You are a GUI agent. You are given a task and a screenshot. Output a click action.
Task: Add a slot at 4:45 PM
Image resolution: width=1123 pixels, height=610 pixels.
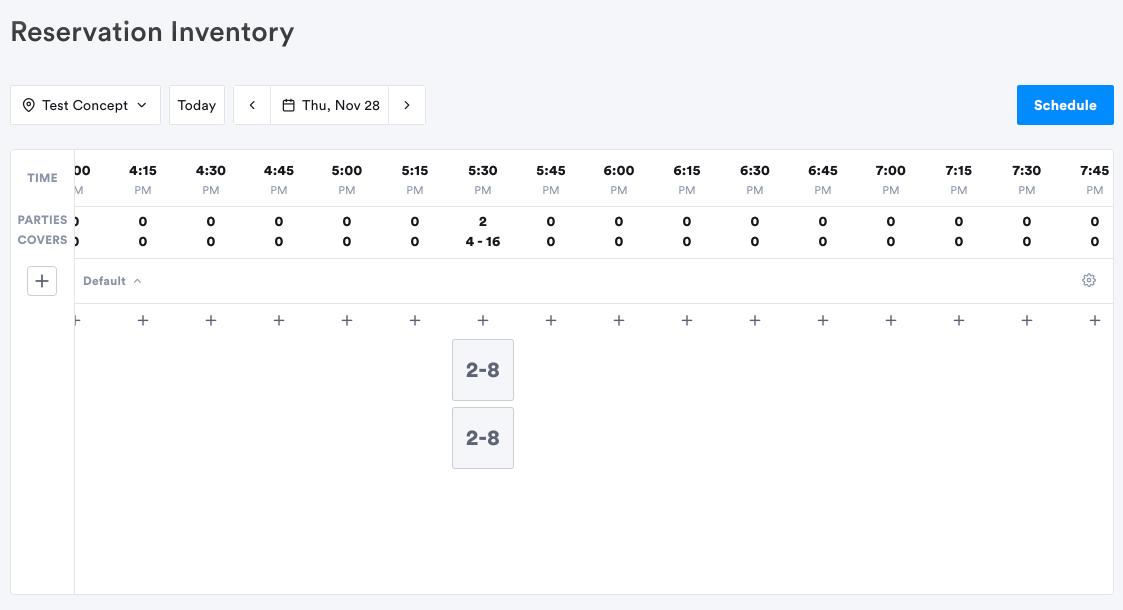pyautogui.click(x=279, y=321)
